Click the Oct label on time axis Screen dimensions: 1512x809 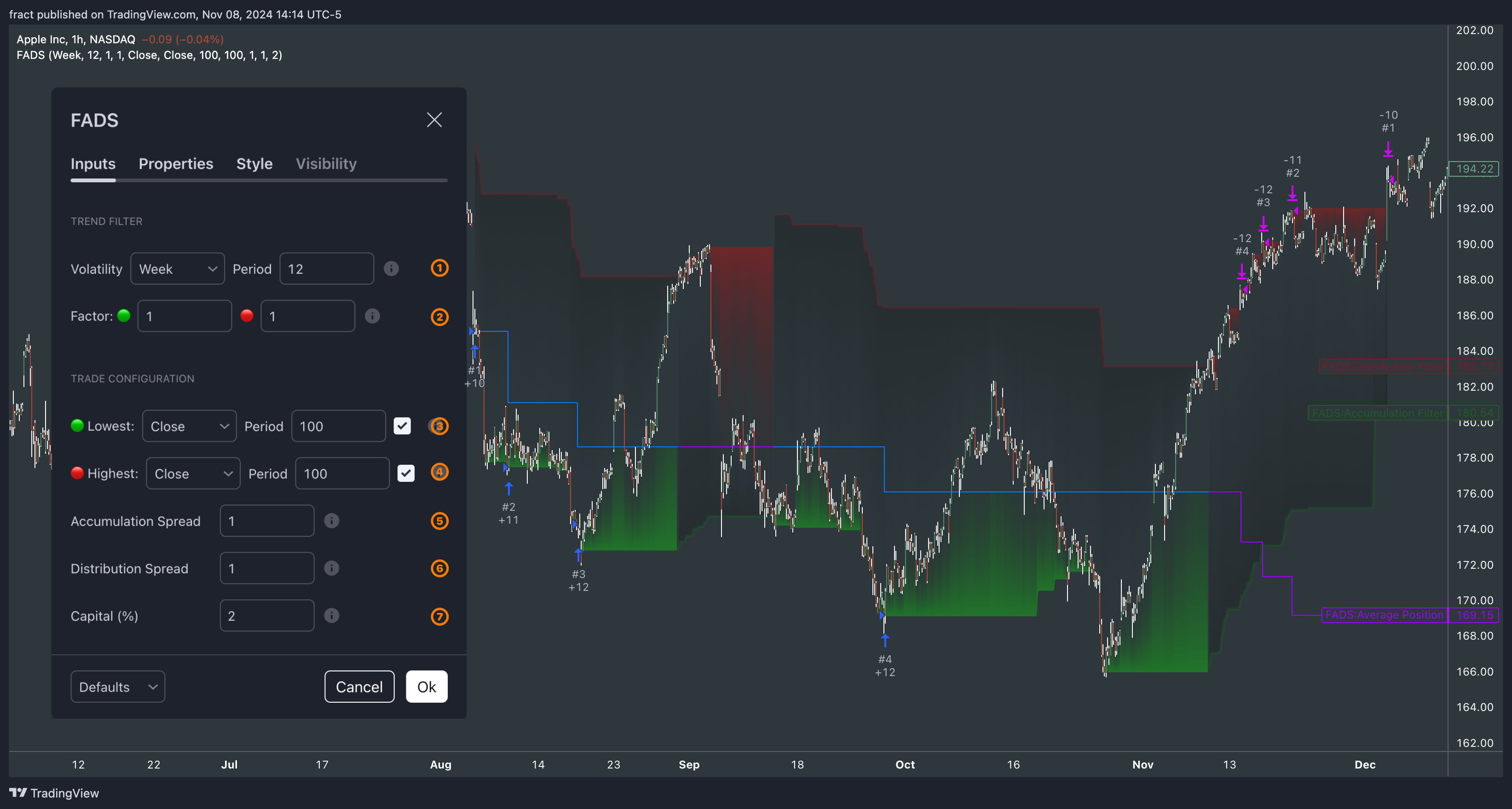(x=905, y=764)
